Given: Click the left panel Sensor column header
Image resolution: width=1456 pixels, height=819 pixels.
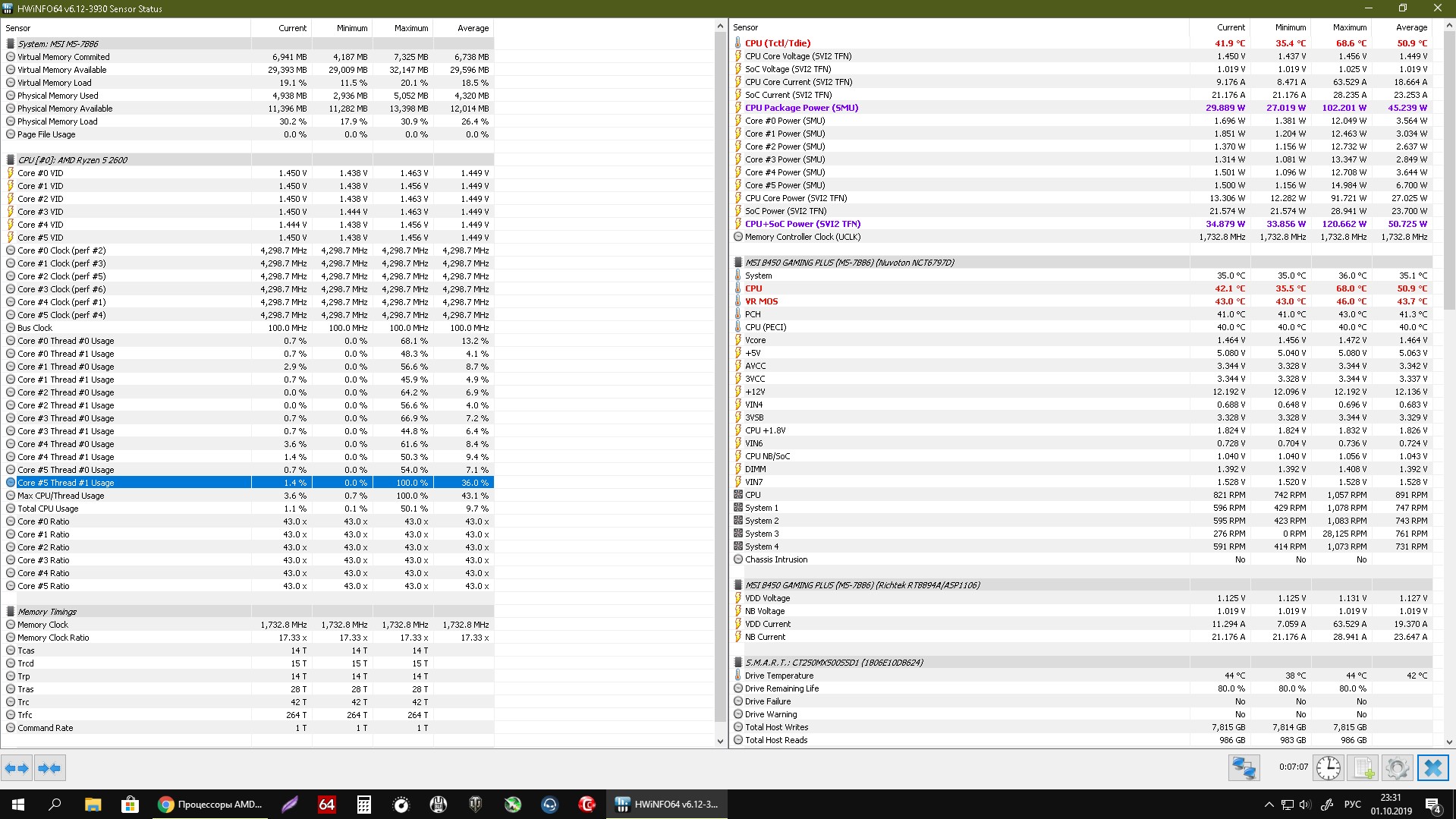Looking at the screenshot, I should tap(126, 28).
